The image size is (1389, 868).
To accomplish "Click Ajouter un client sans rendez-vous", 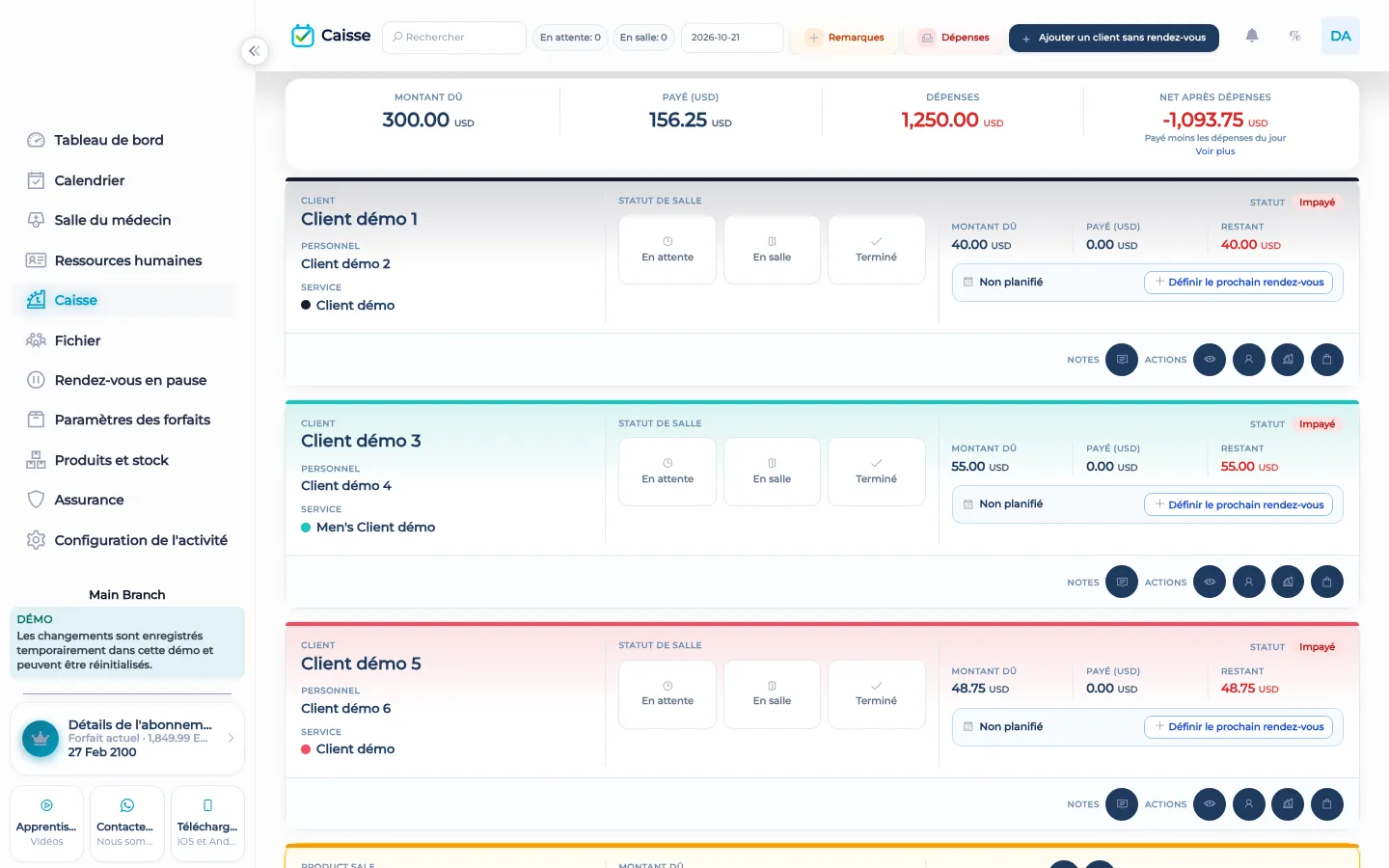I will (x=1114, y=38).
